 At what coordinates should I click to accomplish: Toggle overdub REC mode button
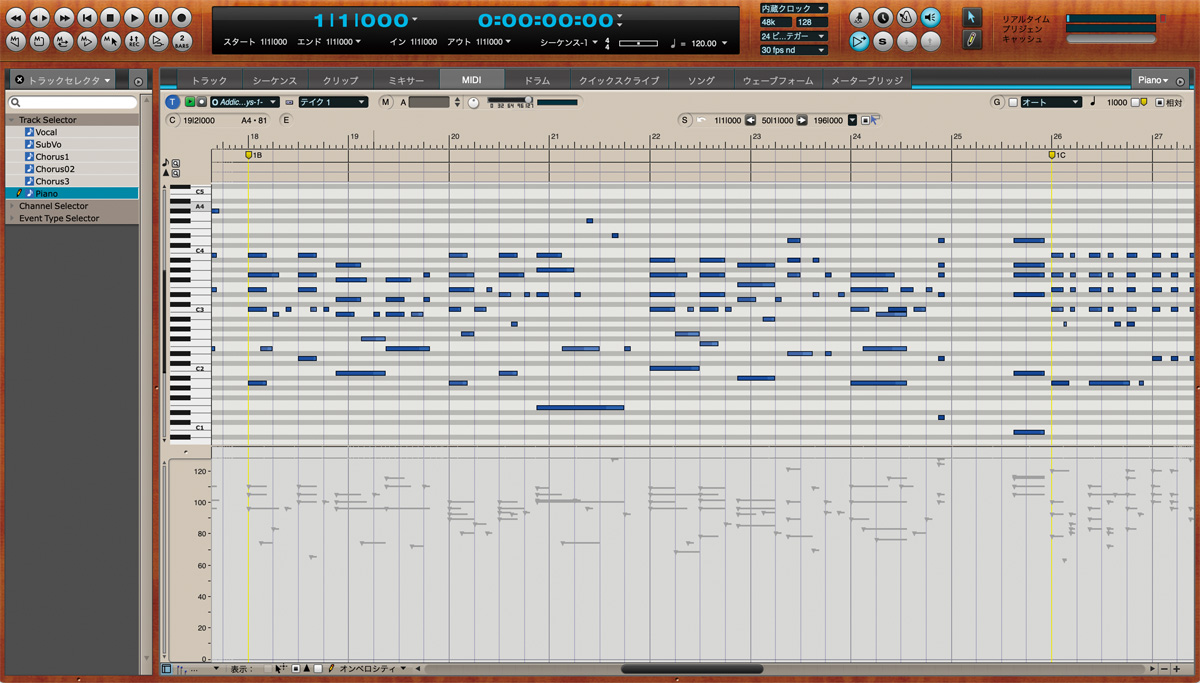(135, 41)
